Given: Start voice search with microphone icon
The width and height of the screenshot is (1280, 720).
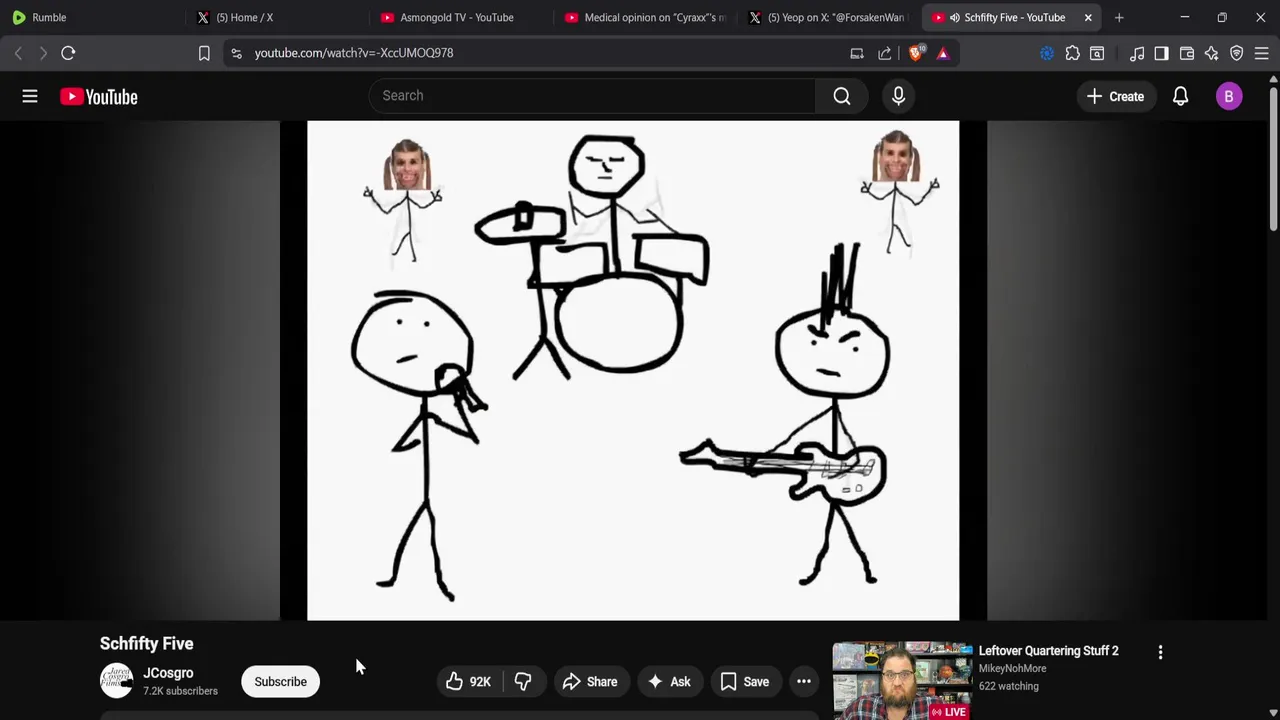Looking at the screenshot, I should [x=898, y=96].
